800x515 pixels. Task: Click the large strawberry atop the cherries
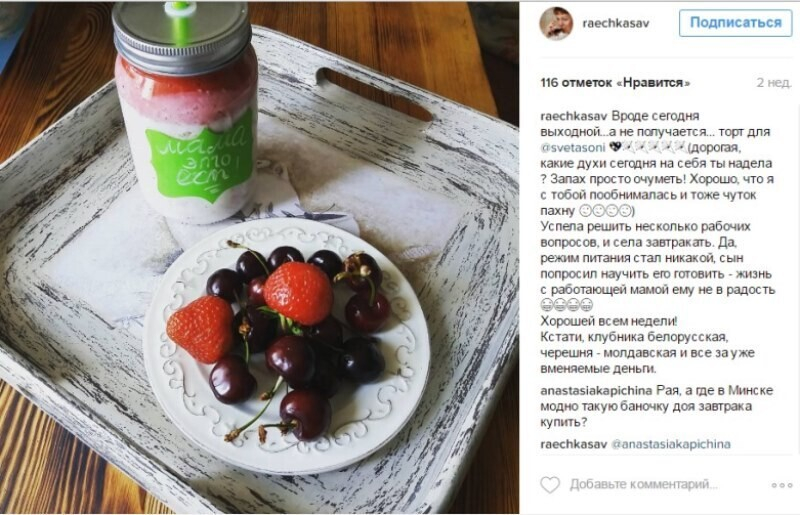298,293
